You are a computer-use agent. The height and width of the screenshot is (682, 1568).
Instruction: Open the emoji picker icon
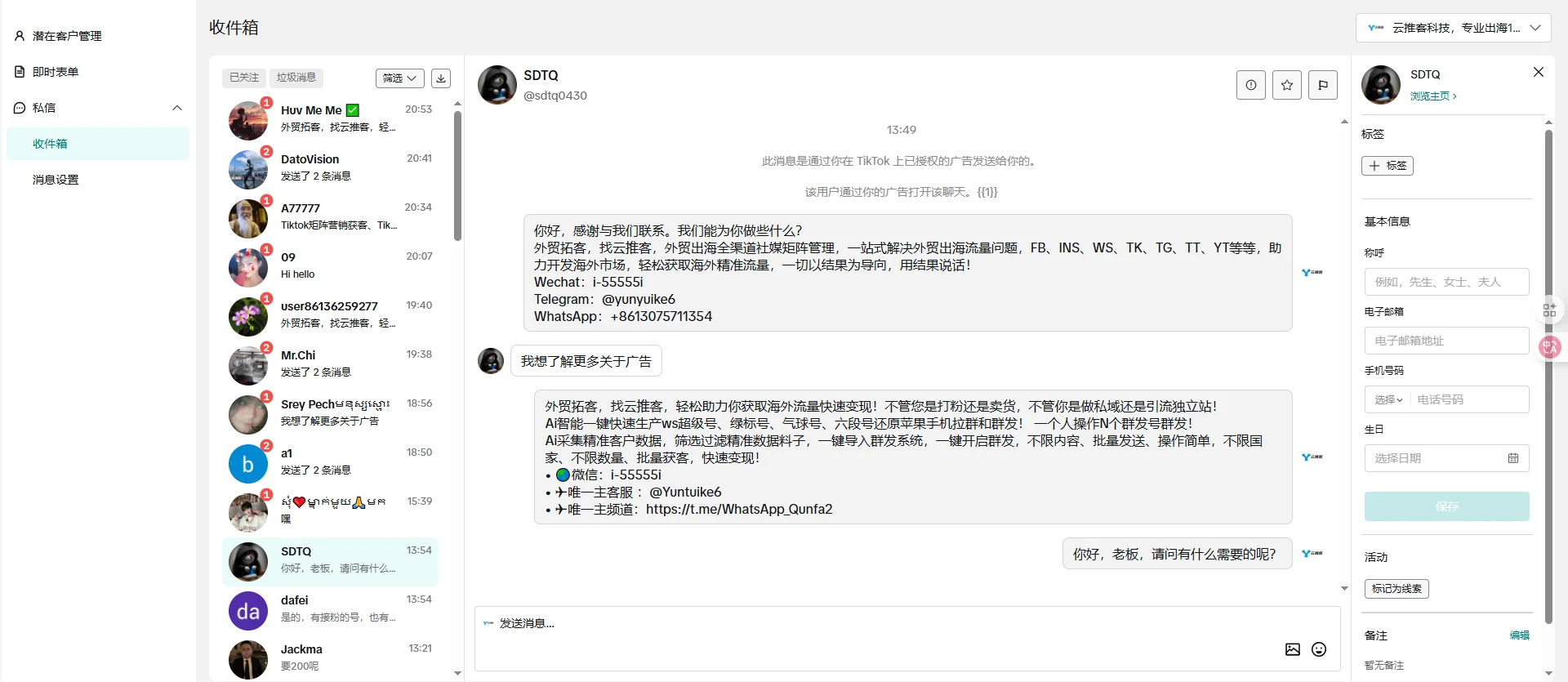1319,649
